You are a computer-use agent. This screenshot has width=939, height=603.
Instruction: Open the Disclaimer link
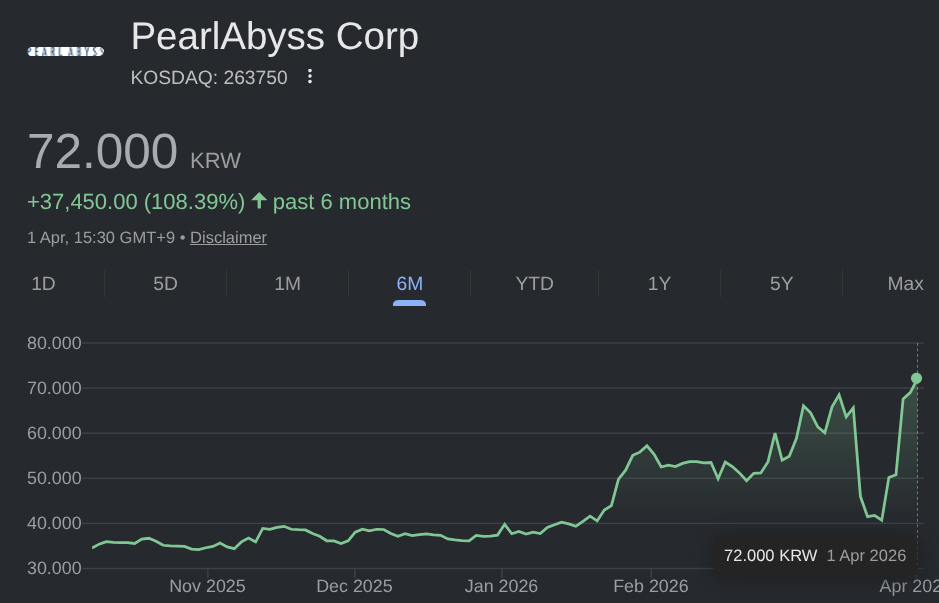pyautogui.click(x=228, y=238)
